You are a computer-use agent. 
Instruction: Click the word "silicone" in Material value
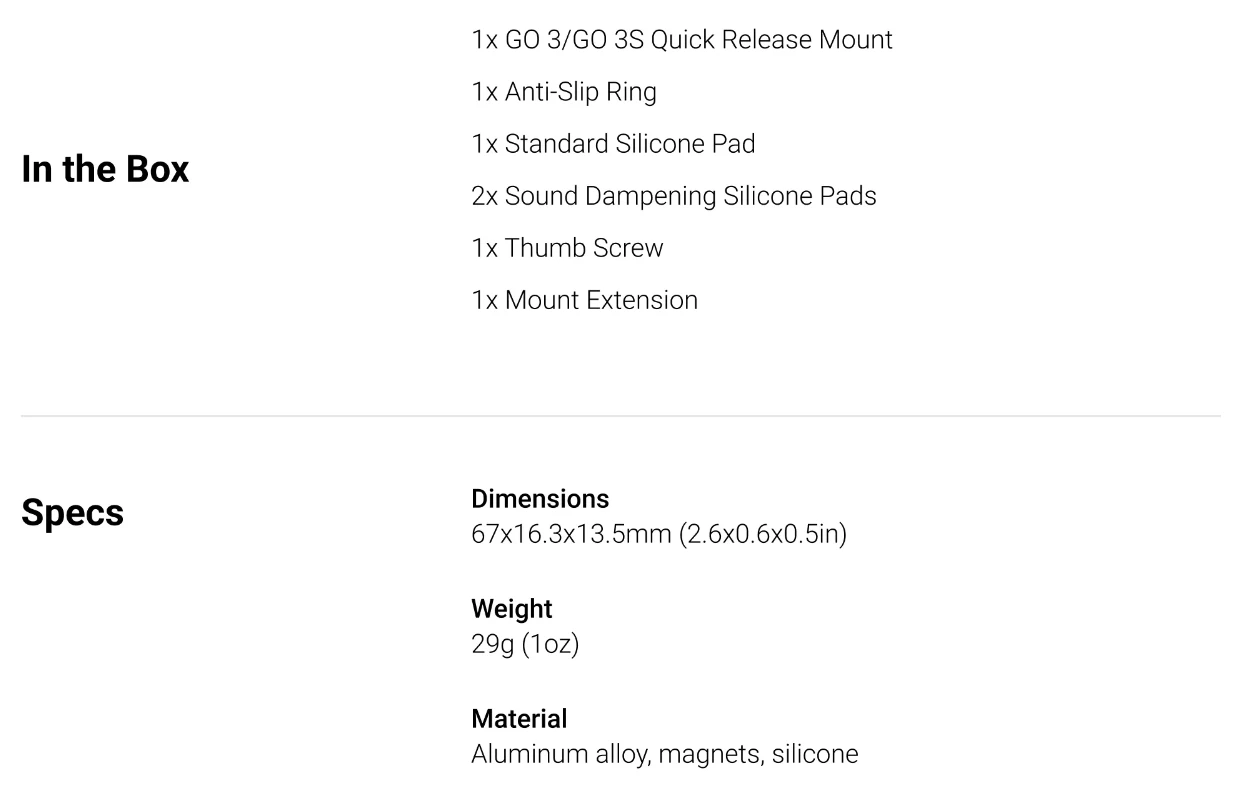(815, 754)
